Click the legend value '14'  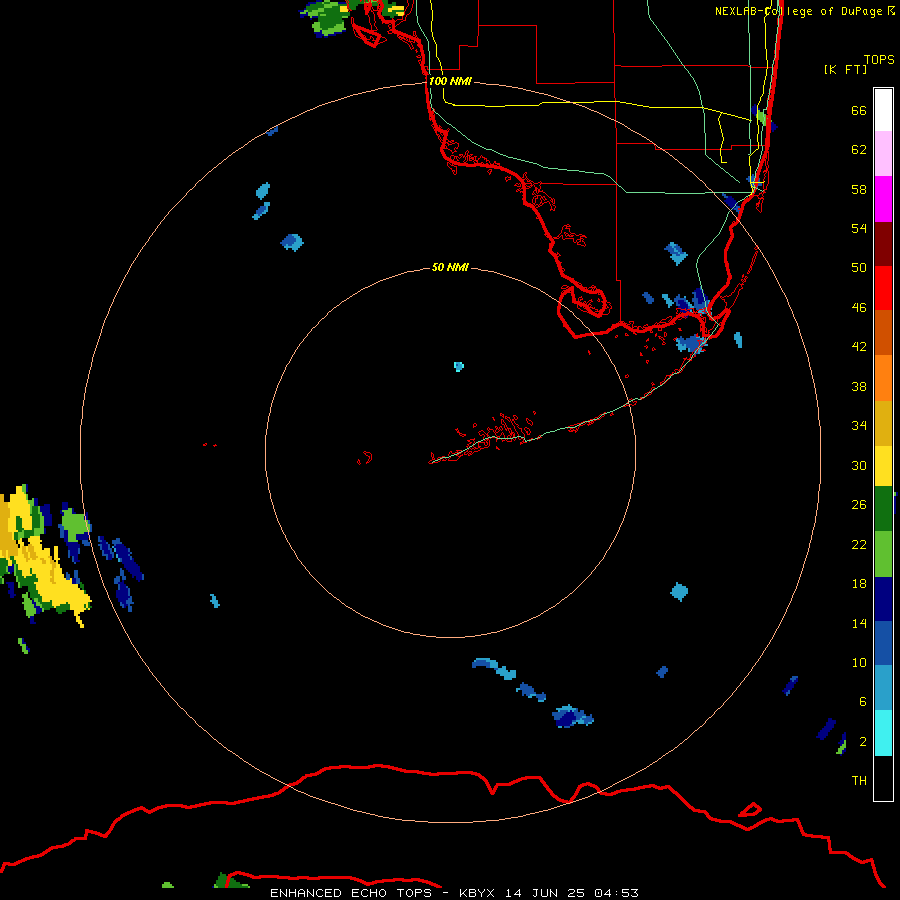coord(859,623)
